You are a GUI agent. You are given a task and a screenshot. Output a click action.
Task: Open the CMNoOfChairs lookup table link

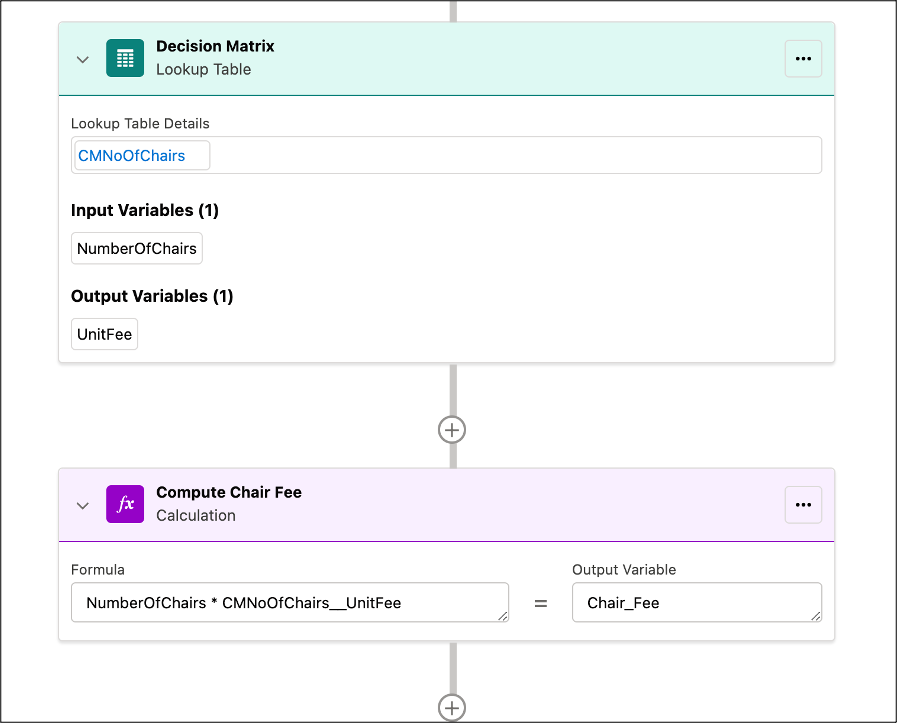[131, 156]
